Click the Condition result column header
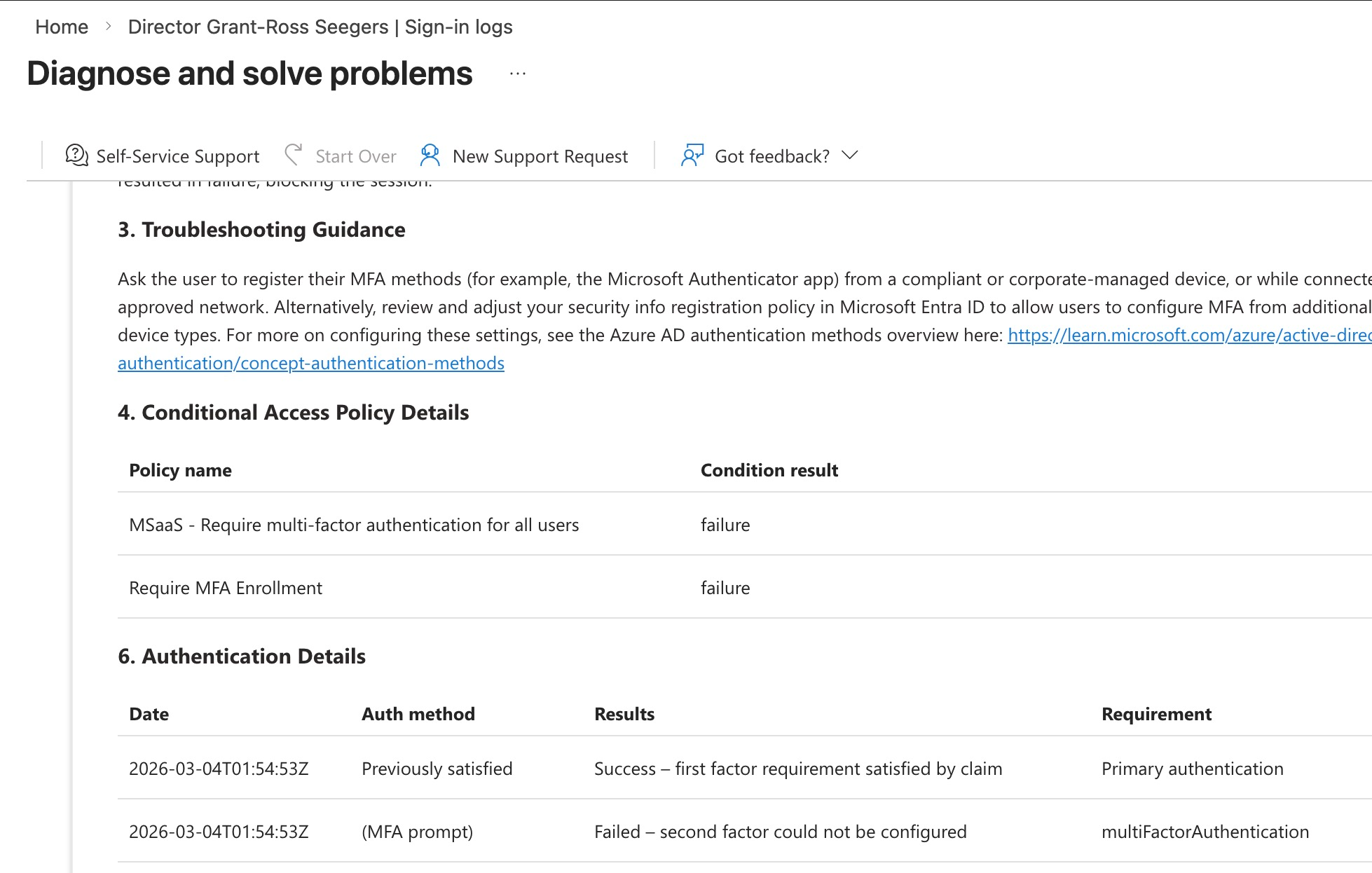 769,470
